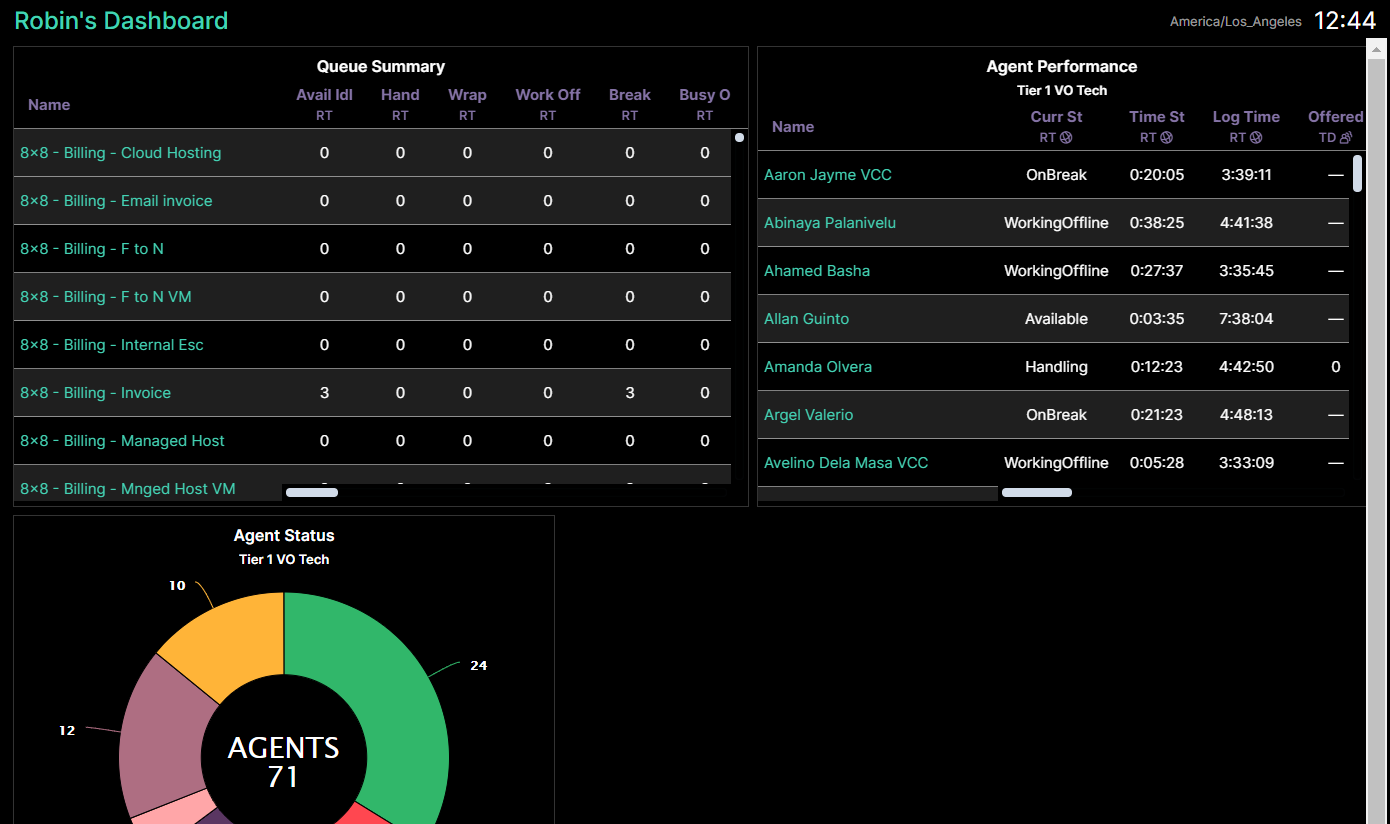Select agent Amanda Olvera
The height and width of the screenshot is (824, 1390).
click(818, 367)
